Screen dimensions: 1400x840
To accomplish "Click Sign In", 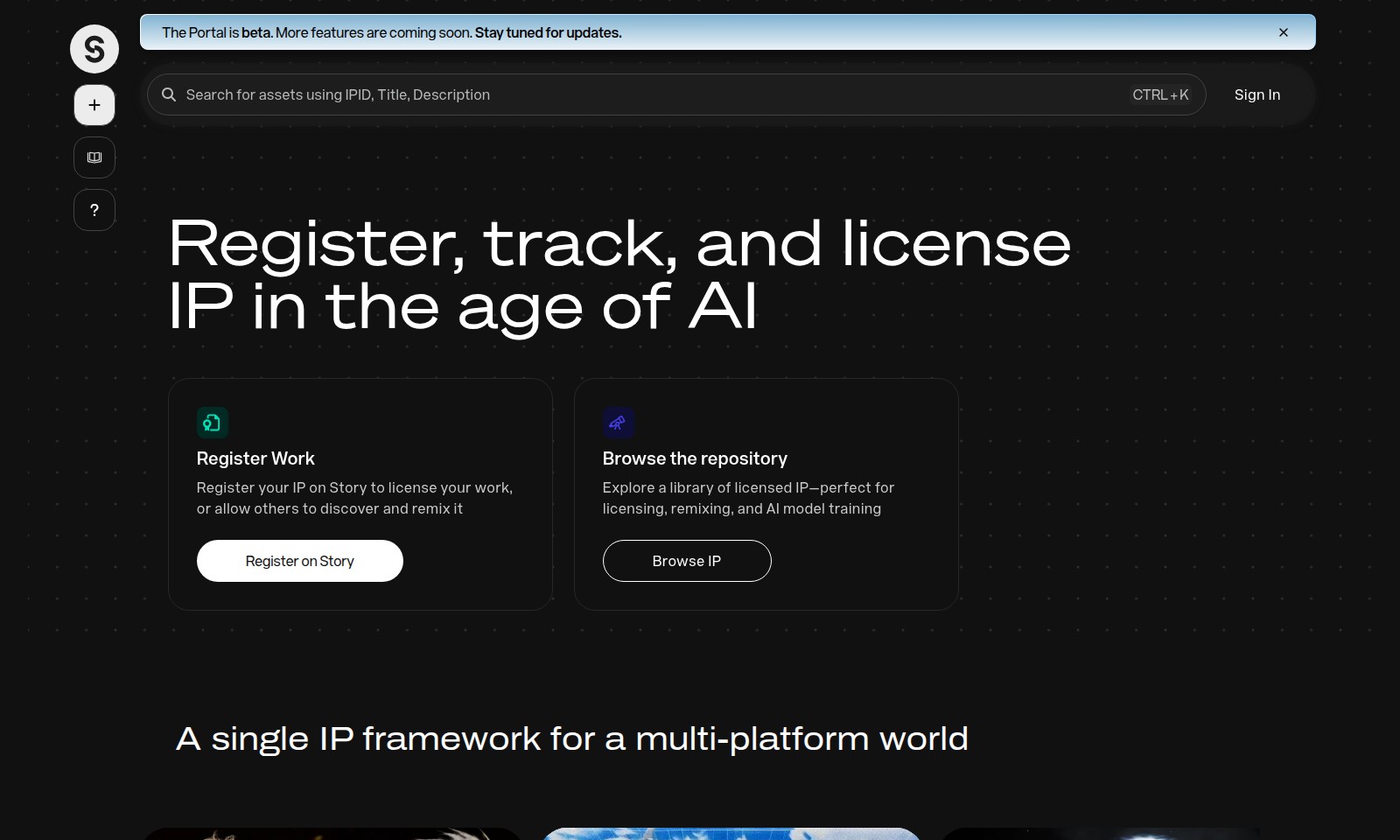I will click(1257, 94).
